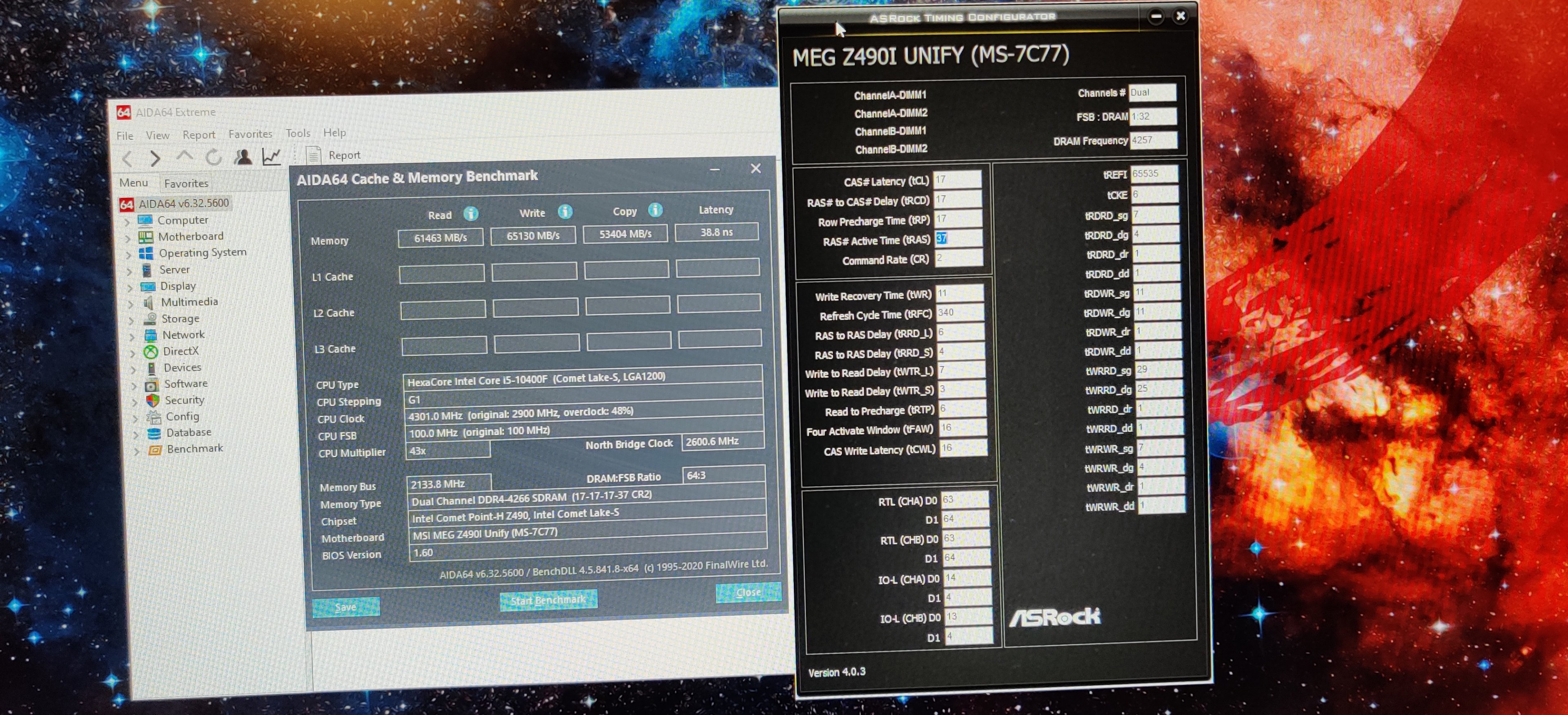This screenshot has height=715, width=1568.
Task: Click the Save button
Action: click(x=346, y=607)
